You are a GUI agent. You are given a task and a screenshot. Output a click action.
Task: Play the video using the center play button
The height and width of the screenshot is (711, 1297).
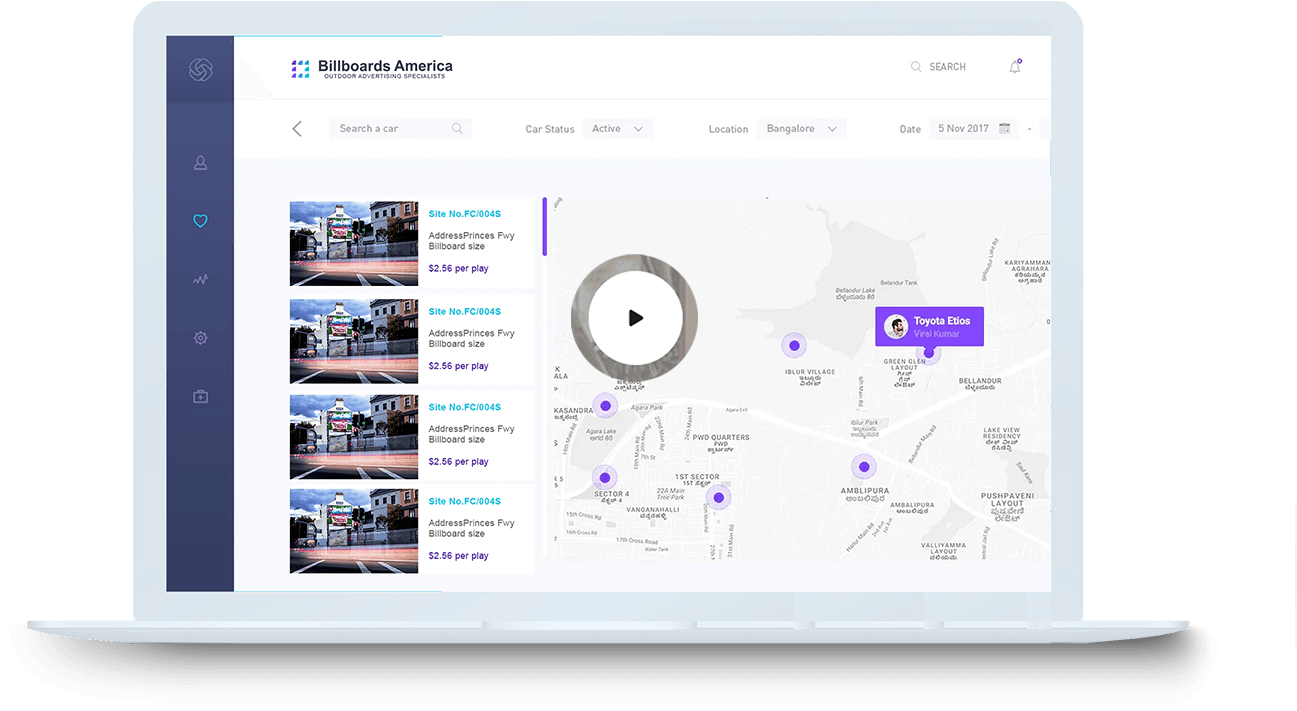pos(633,317)
